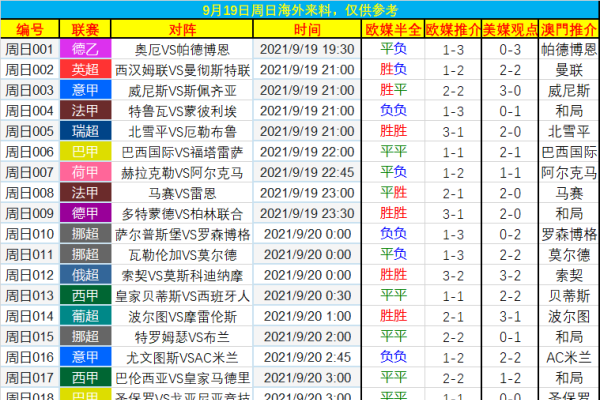Select 北雪平 in the 澳門推介 column
The image size is (600, 400).
569,131
